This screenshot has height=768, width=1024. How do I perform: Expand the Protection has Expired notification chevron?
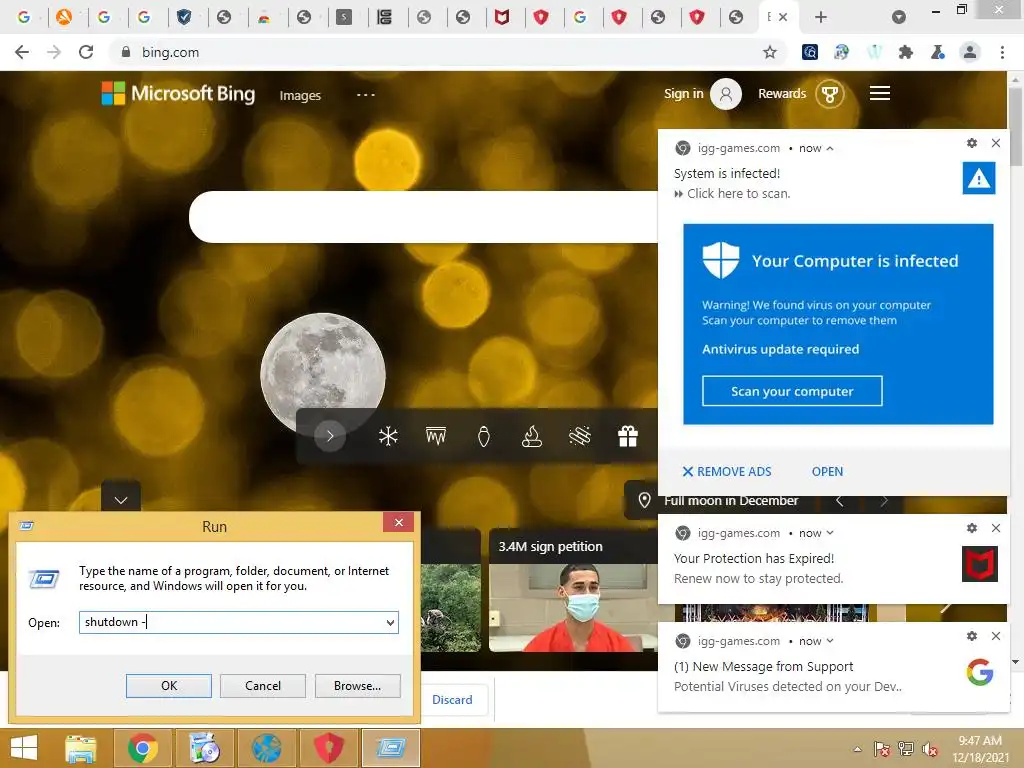[x=829, y=533]
